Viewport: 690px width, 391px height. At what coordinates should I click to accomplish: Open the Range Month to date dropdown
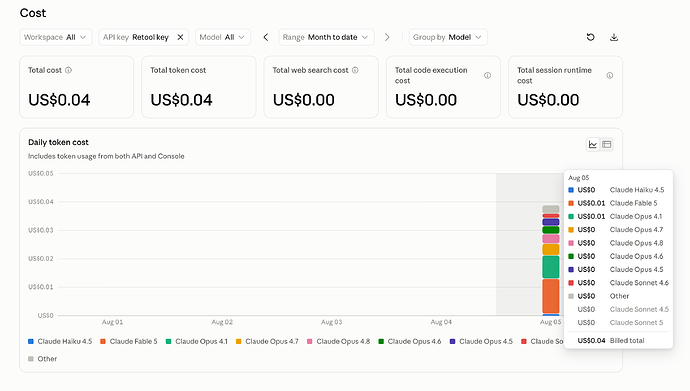tap(326, 37)
